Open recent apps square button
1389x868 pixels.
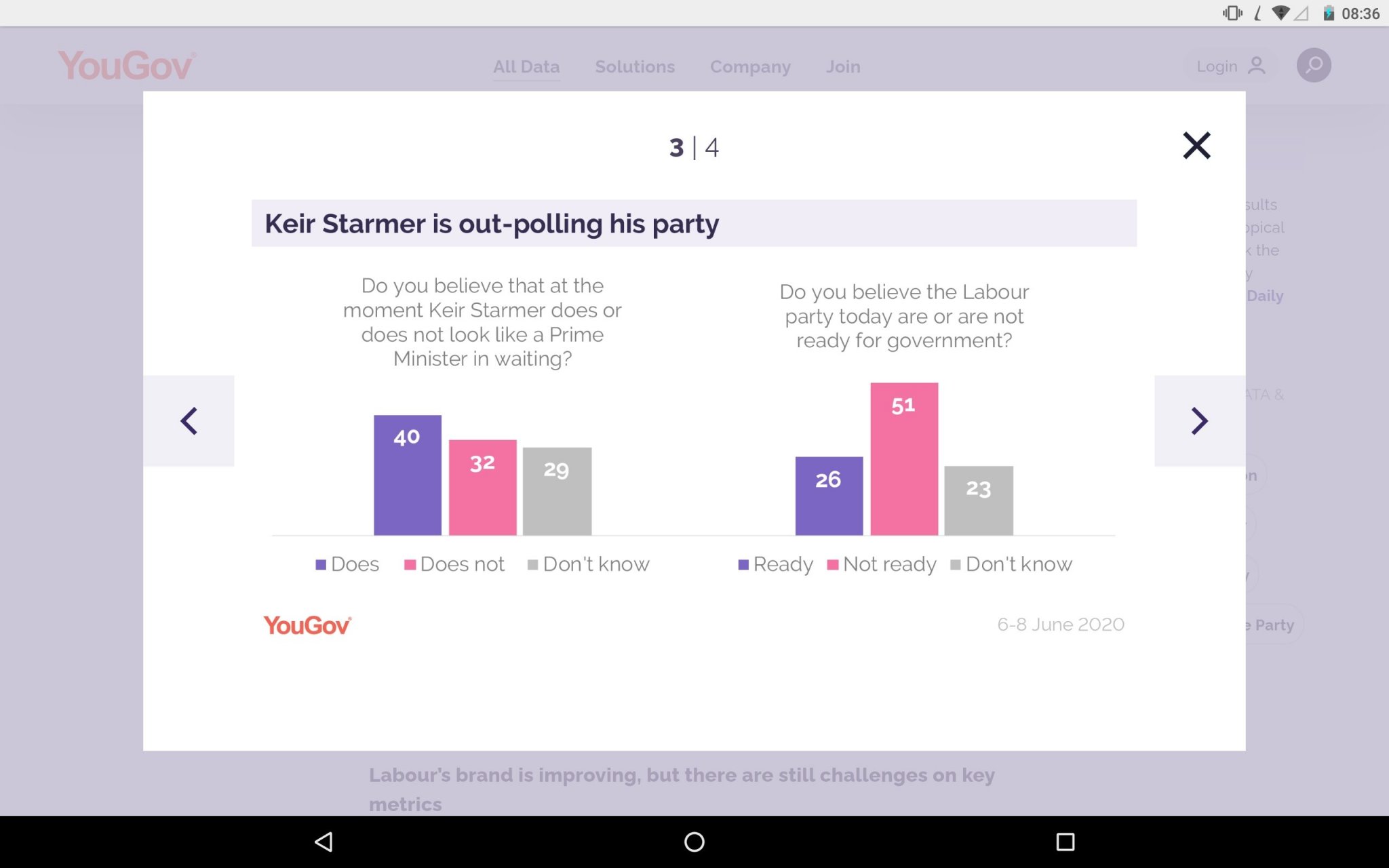1065,842
